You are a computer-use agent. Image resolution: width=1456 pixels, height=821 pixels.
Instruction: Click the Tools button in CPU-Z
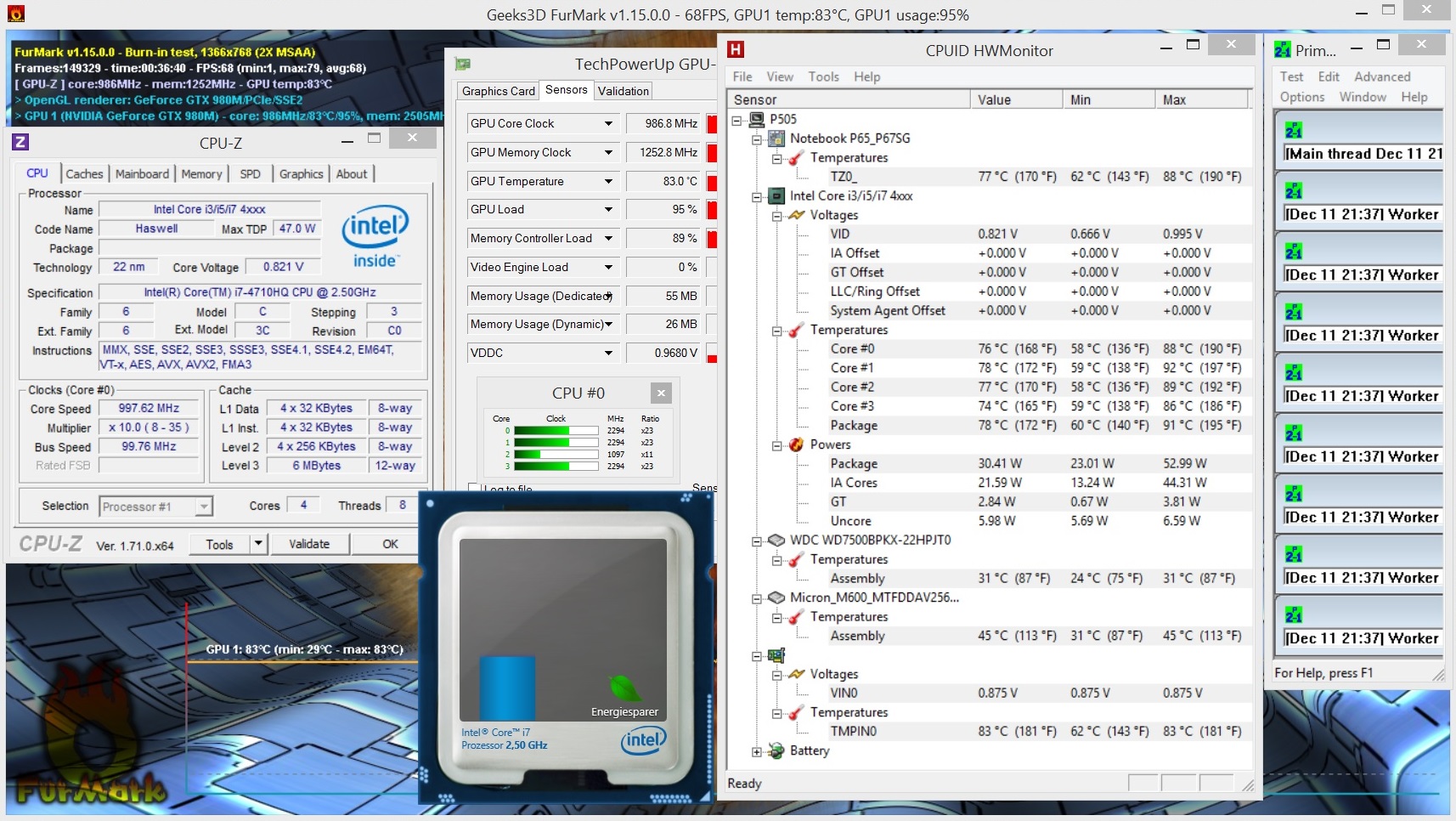[219, 544]
